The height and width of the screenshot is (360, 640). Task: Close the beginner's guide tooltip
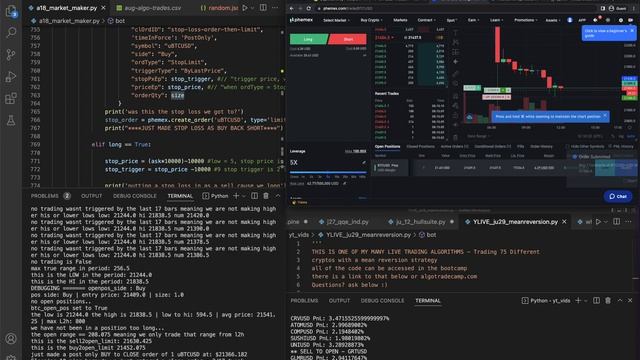(632, 31)
